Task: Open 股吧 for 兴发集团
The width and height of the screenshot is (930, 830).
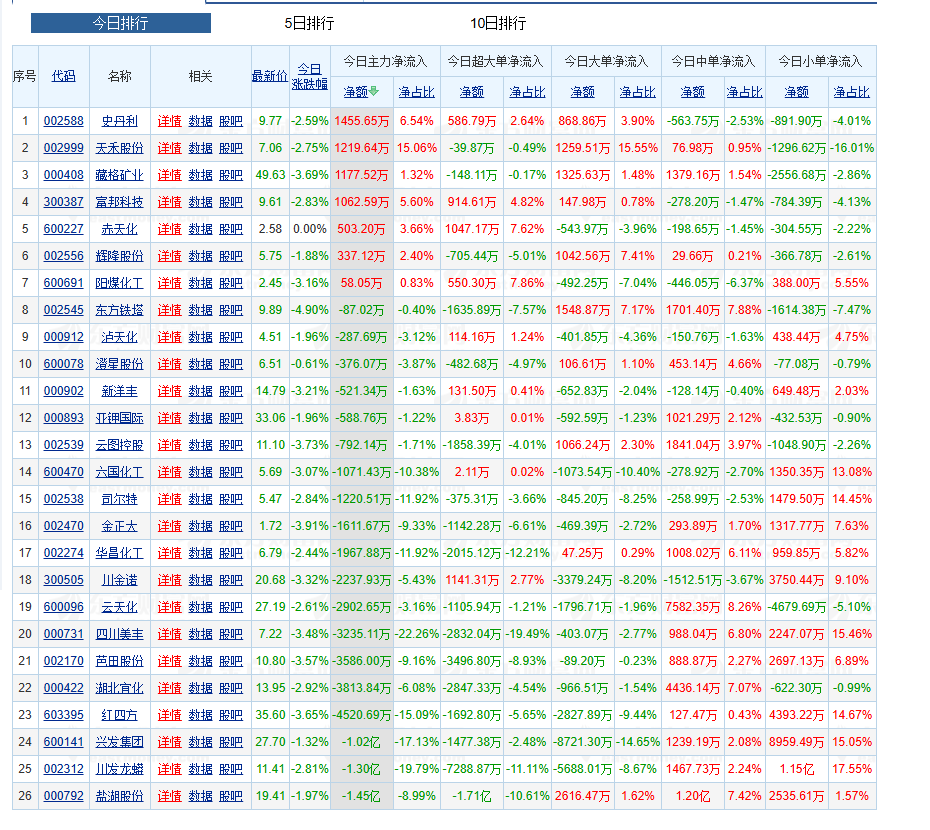Action: 231,742
